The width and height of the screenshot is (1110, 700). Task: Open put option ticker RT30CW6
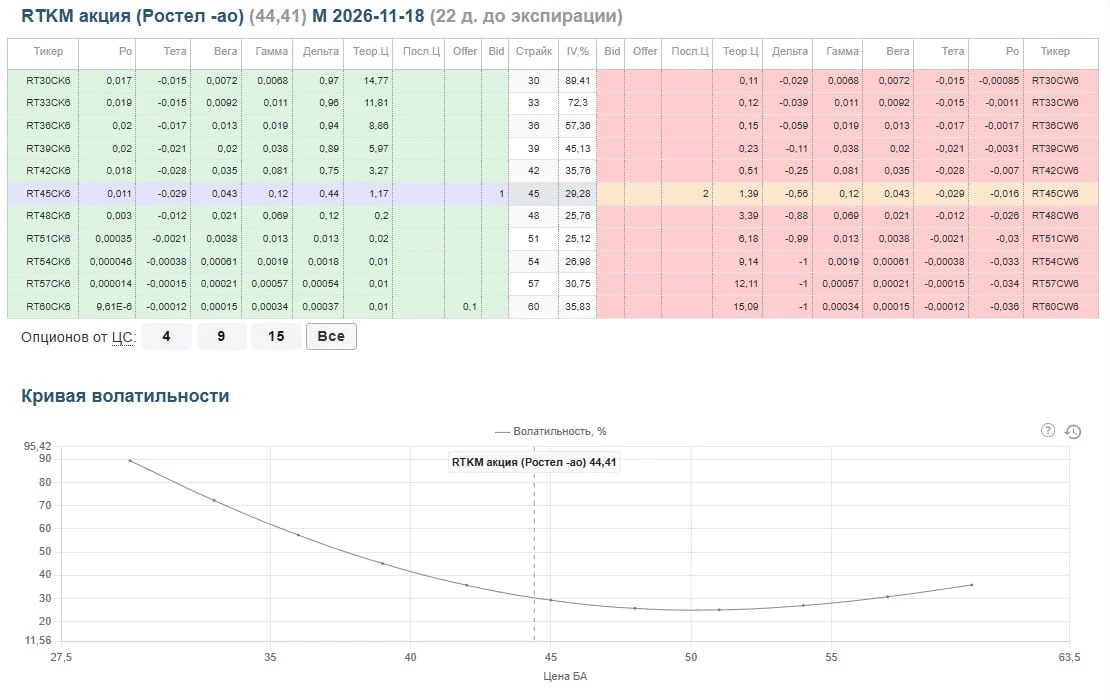pyautogui.click(x=1055, y=81)
